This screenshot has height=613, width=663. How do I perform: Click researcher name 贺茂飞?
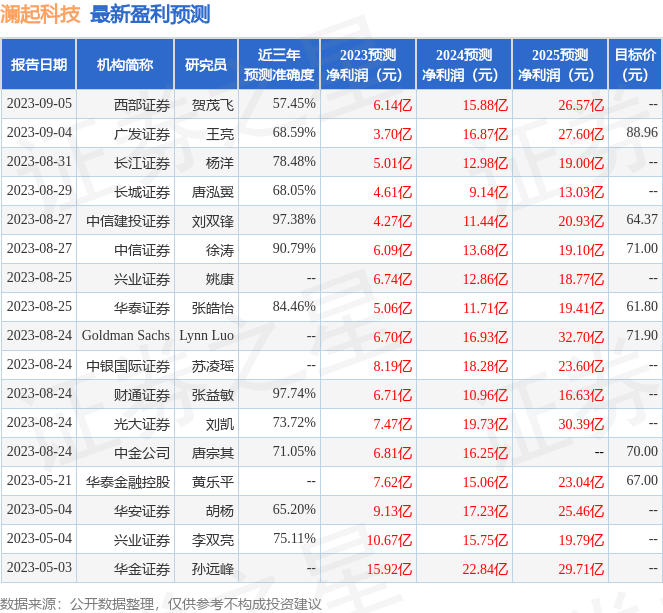[x=213, y=105]
